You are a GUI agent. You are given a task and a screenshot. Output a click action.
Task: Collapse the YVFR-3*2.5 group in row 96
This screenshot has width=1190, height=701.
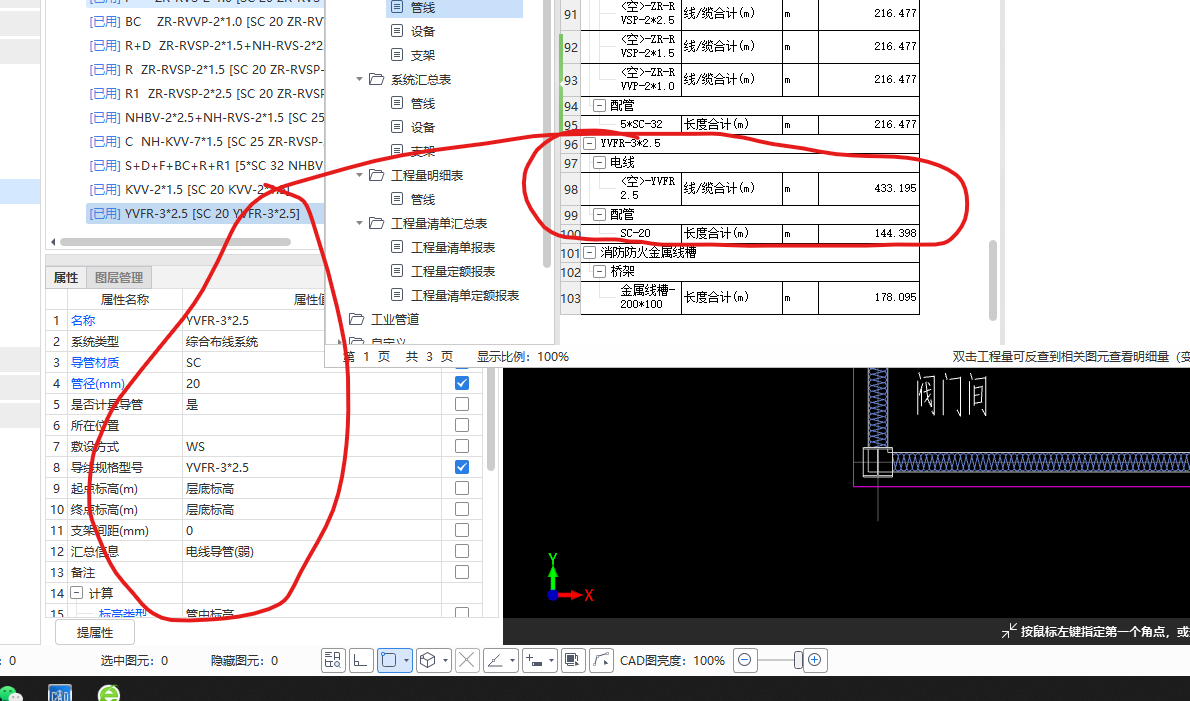click(x=590, y=143)
